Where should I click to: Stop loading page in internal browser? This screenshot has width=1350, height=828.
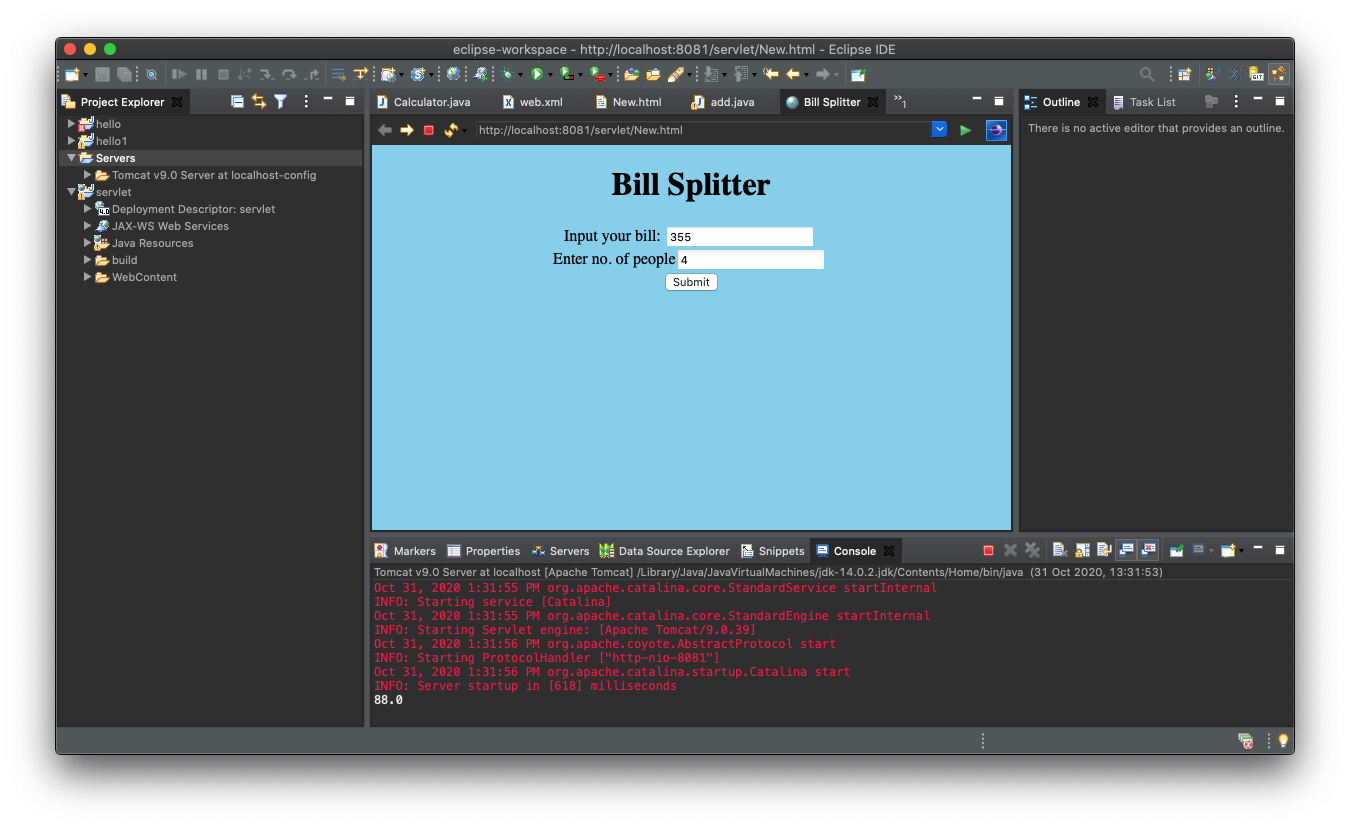[429, 130]
